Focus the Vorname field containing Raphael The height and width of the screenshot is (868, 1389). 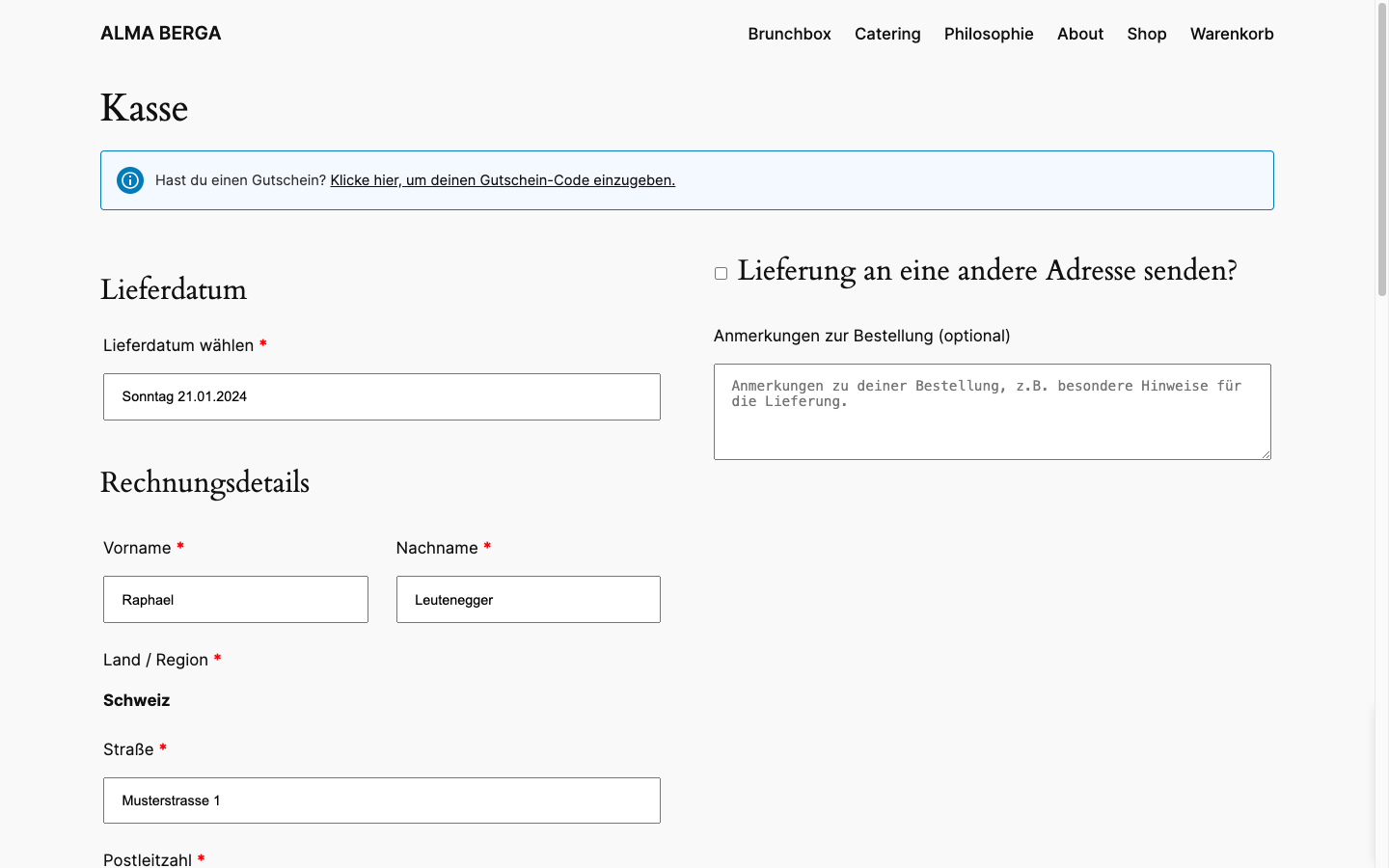pyautogui.click(x=235, y=600)
